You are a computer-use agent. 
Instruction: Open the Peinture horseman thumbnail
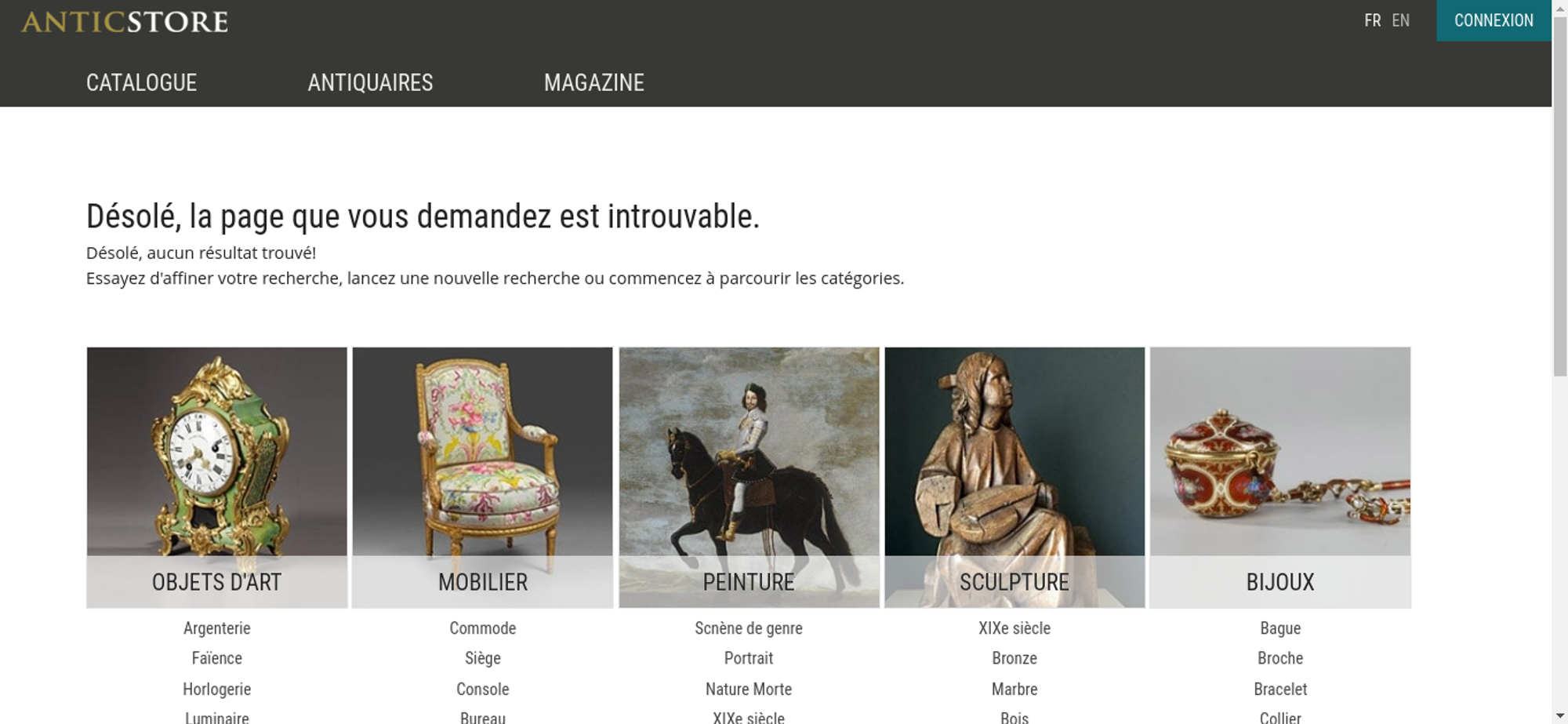point(749,477)
